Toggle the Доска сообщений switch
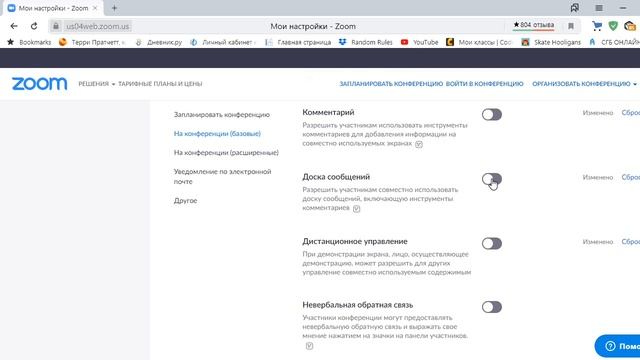 click(491, 179)
